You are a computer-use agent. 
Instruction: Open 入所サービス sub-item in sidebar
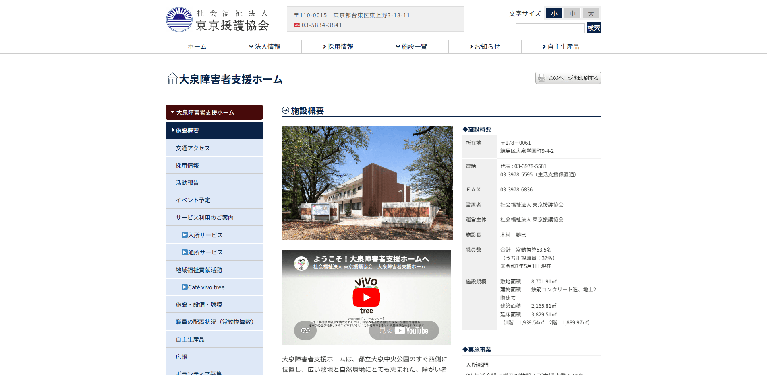[214, 235]
